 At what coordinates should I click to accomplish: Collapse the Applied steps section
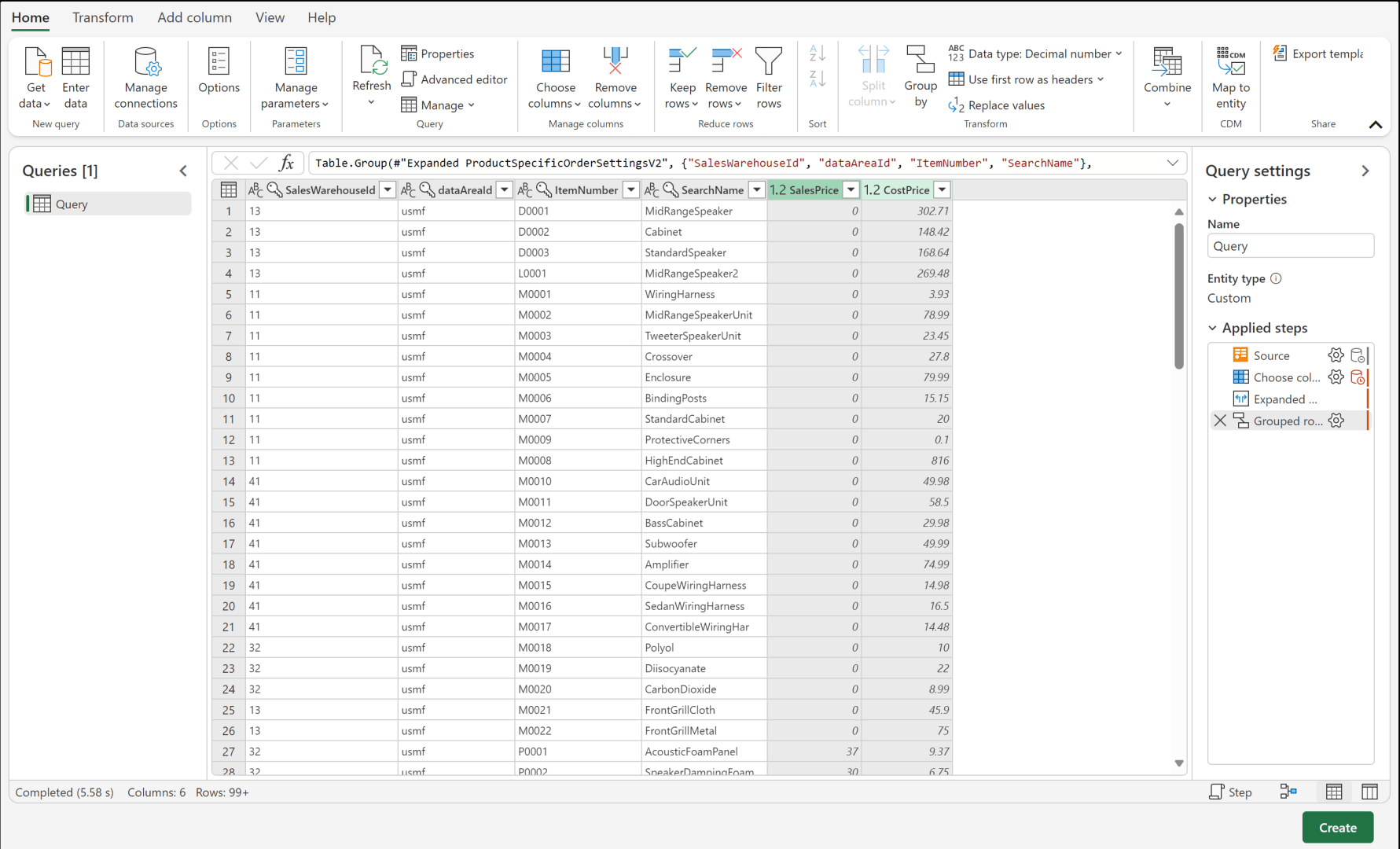pyautogui.click(x=1212, y=328)
